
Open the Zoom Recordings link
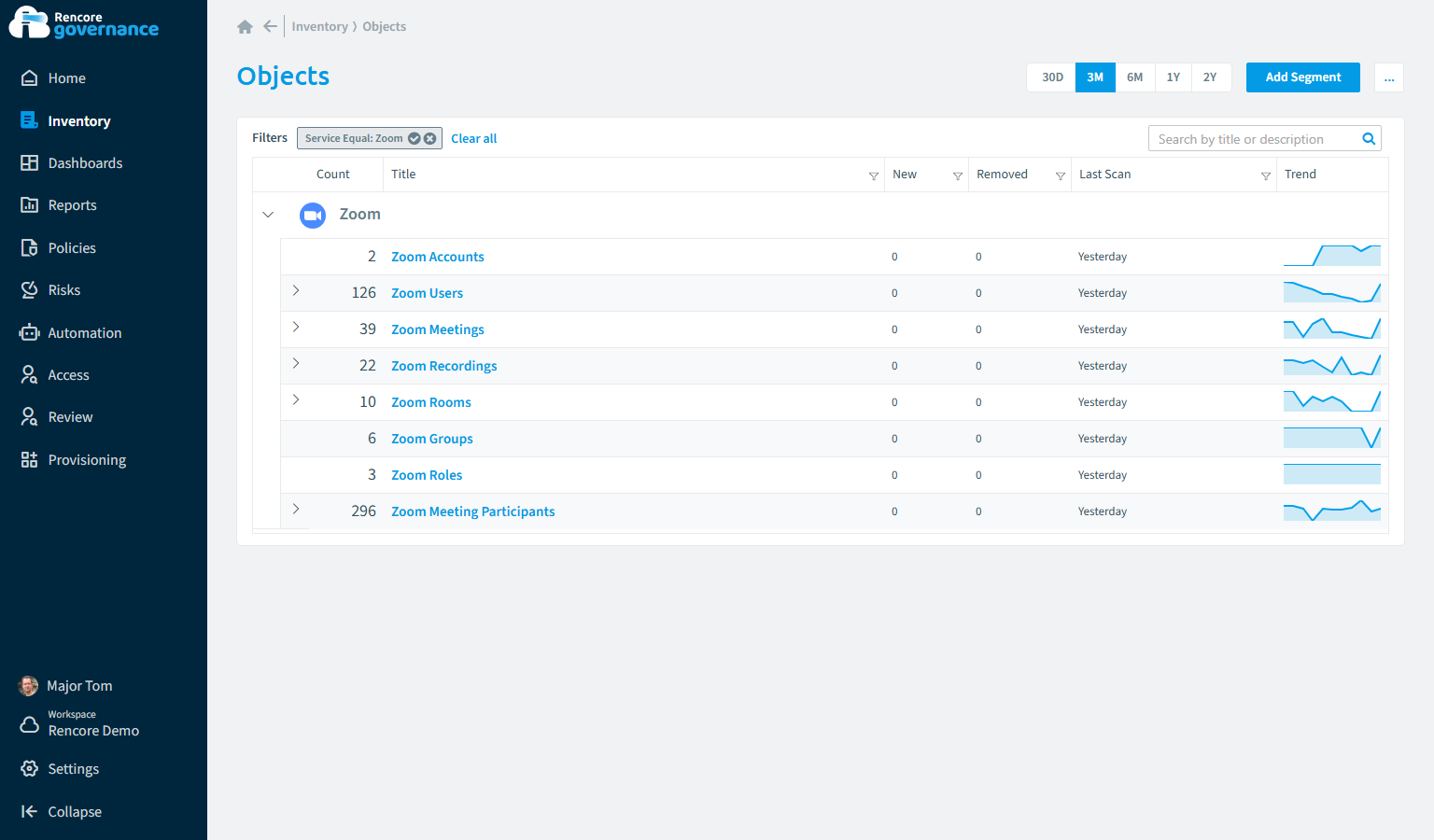click(444, 366)
